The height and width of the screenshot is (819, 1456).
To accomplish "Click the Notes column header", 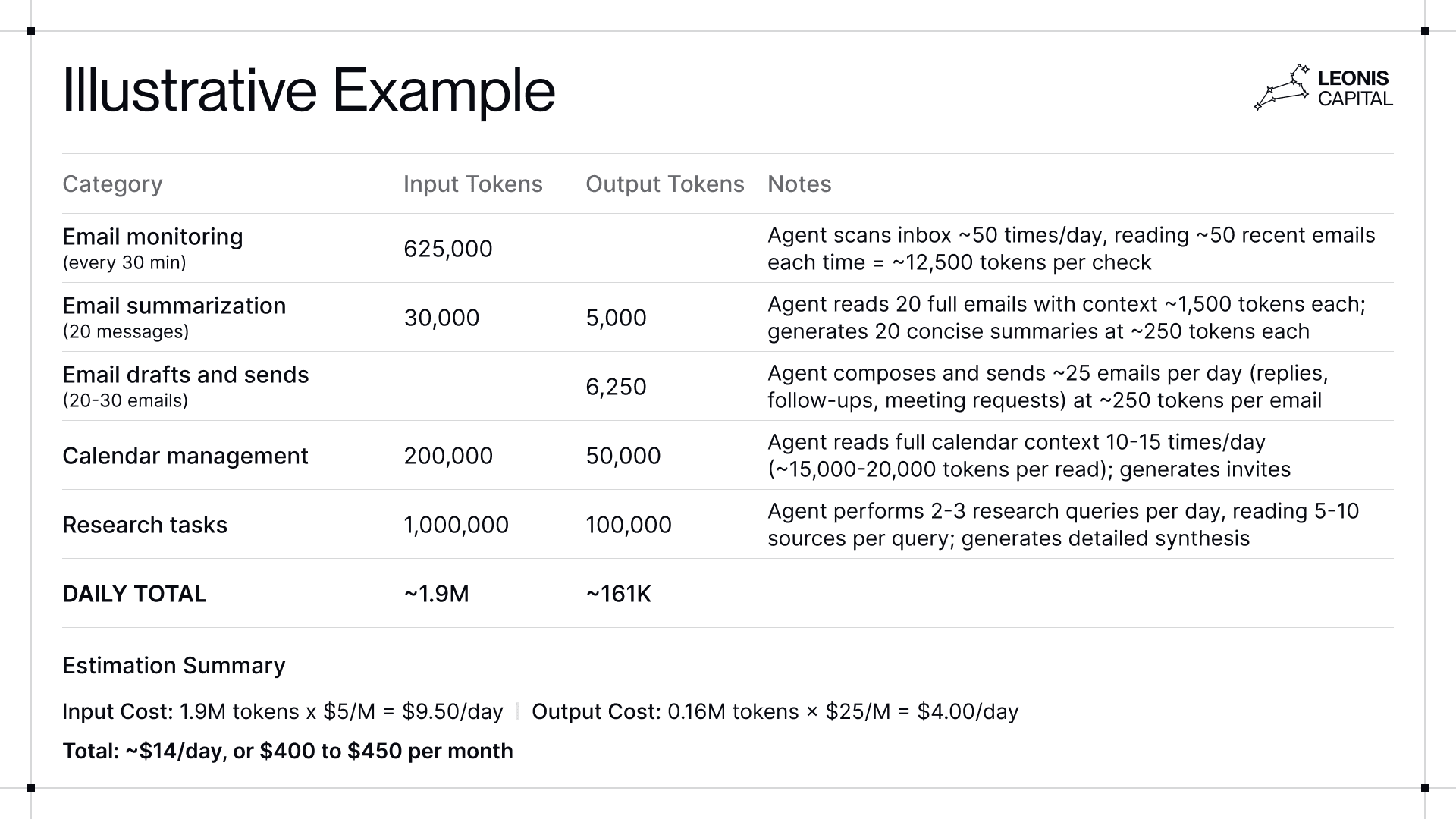I will tap(799, 184).
